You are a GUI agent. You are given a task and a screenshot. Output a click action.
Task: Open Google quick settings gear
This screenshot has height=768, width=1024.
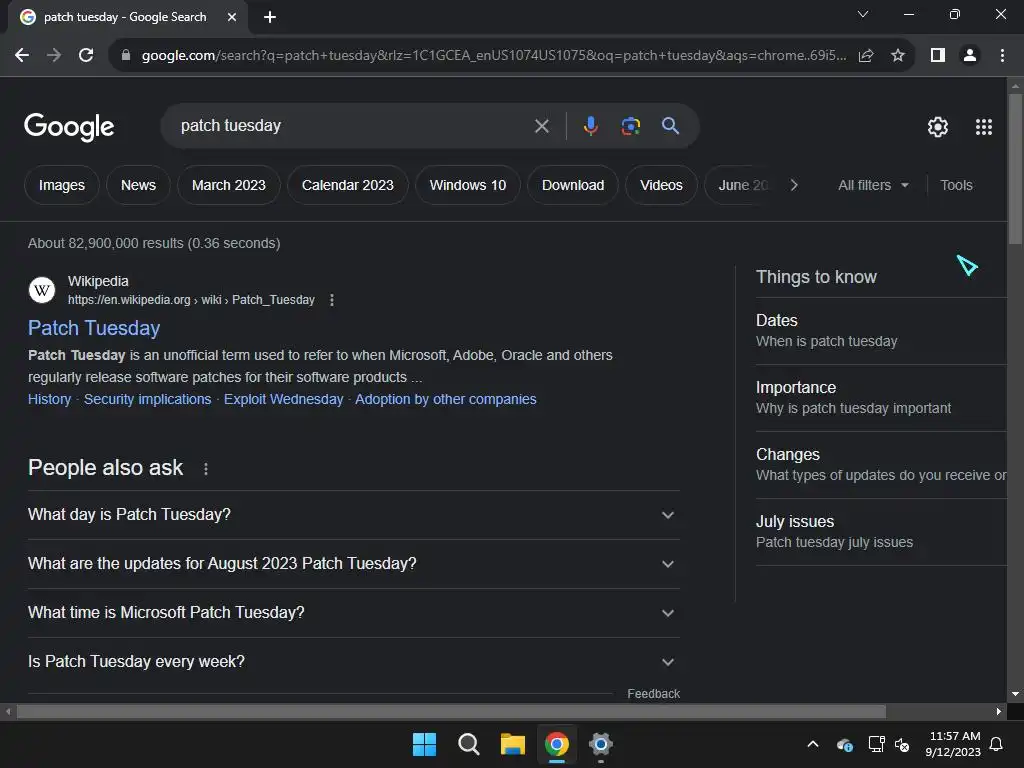(x=938, y=127)
